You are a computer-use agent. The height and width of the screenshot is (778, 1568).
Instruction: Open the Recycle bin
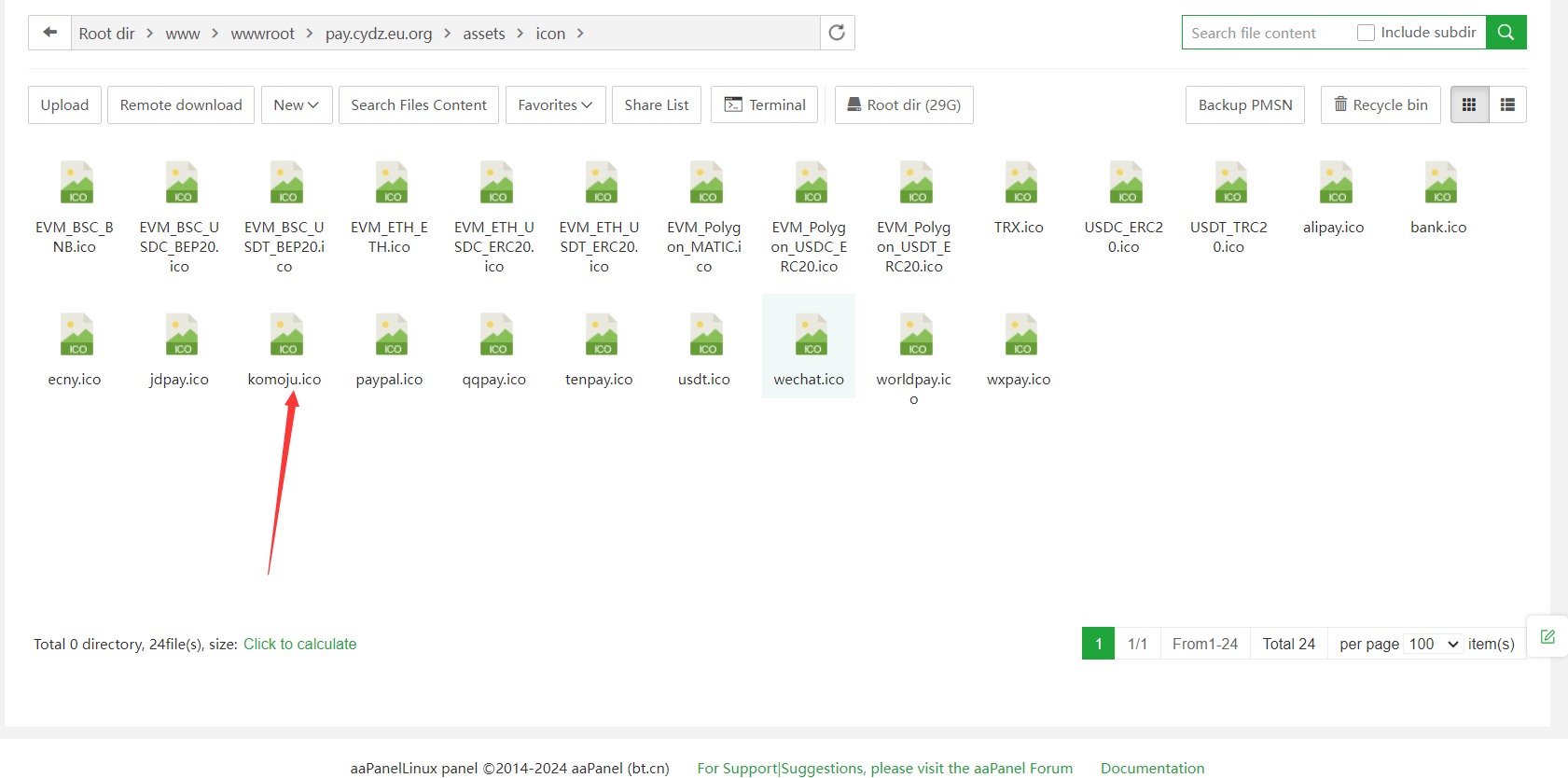1381,104
